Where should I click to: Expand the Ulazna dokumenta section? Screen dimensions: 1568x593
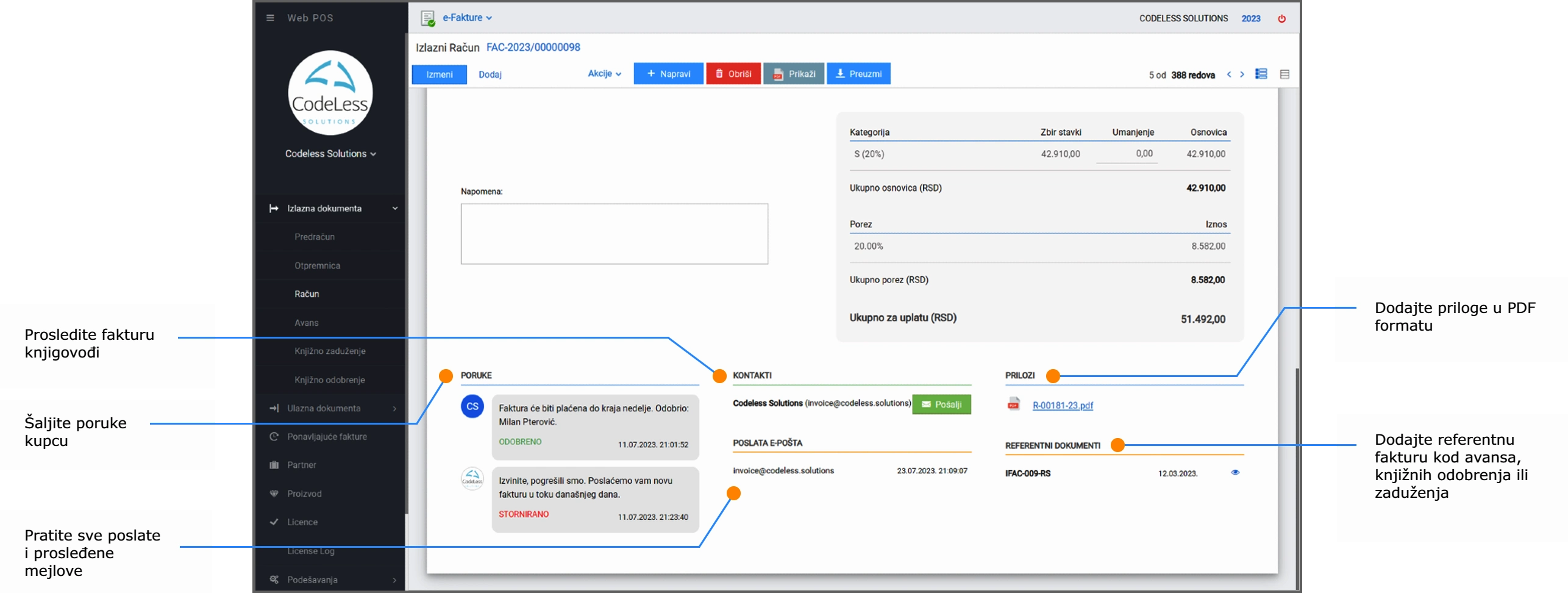330,408
